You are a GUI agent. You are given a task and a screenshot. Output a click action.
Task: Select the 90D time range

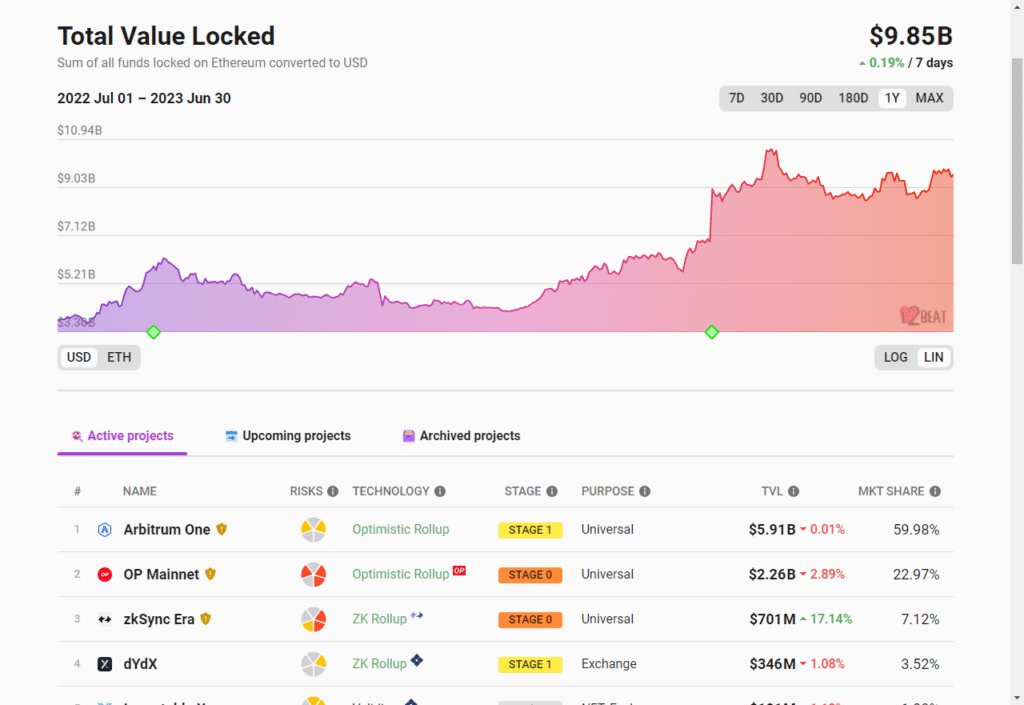810,99
